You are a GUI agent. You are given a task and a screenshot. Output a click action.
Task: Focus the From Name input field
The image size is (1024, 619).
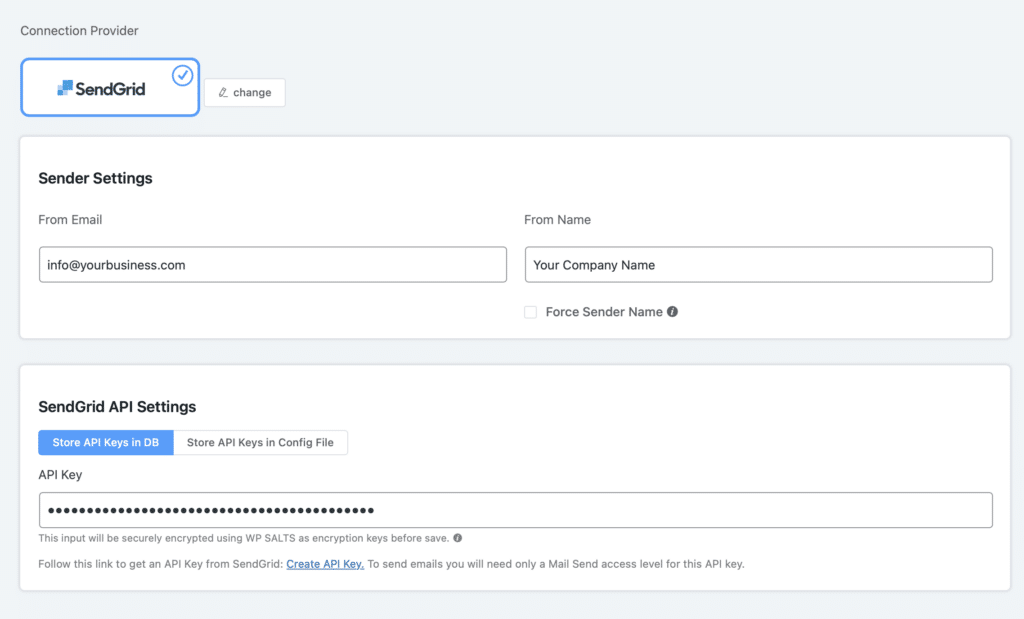coord(758,265)
